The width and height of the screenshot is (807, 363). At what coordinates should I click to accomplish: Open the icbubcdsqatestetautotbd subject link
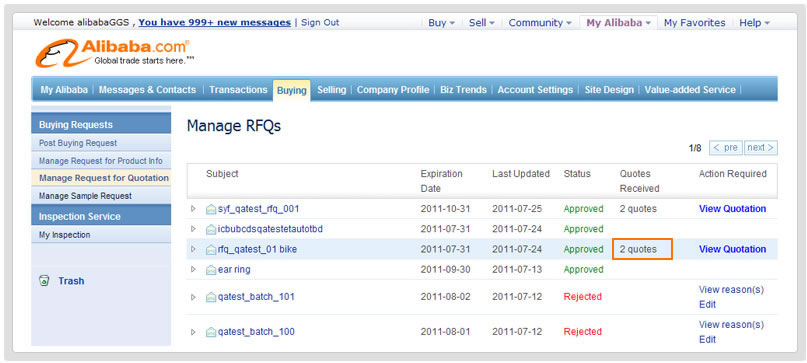point(270,229)
